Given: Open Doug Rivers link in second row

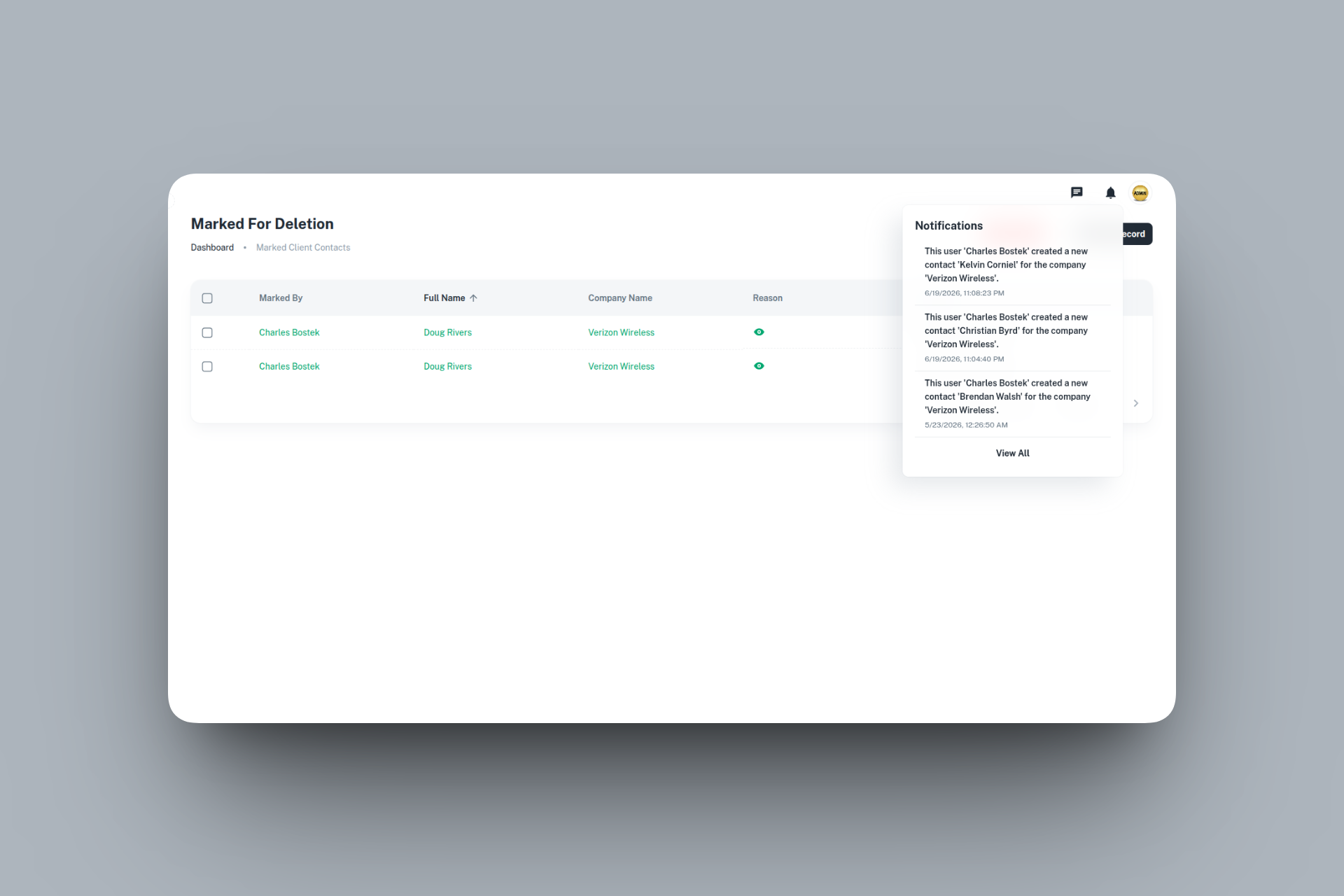Looking at the screenshot, I should point(447,366).
